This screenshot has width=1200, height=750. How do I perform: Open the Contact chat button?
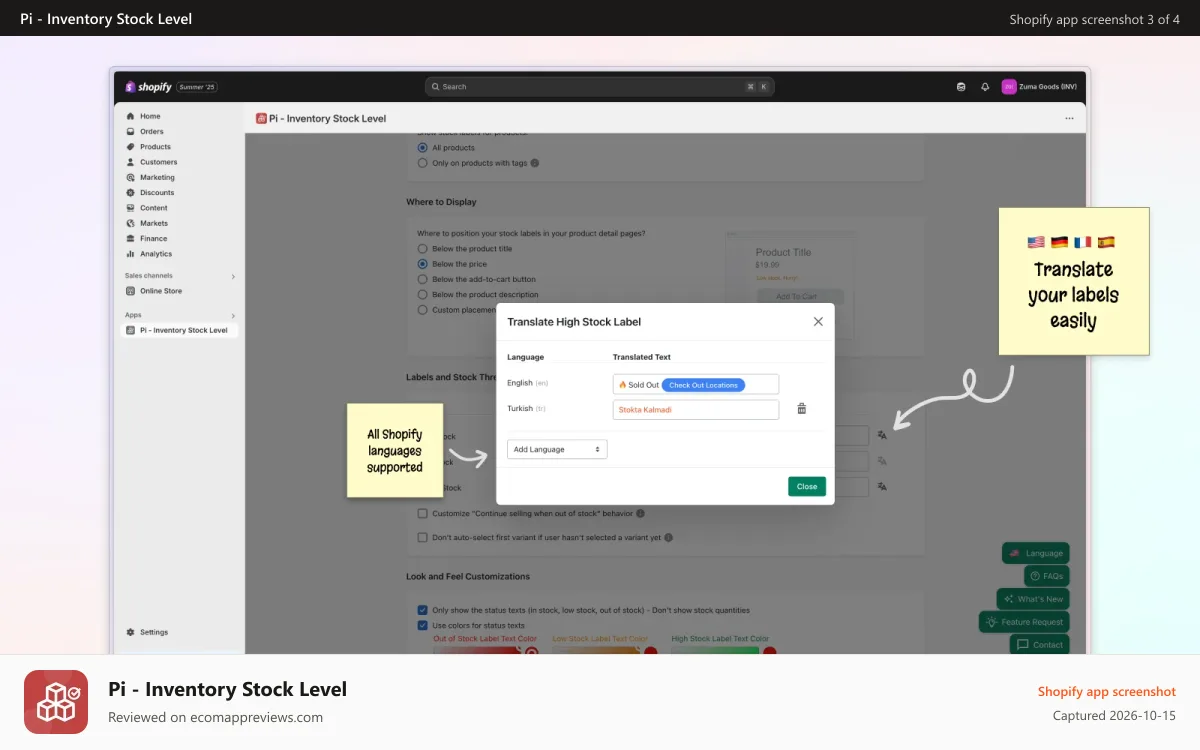coord(1040,645)
